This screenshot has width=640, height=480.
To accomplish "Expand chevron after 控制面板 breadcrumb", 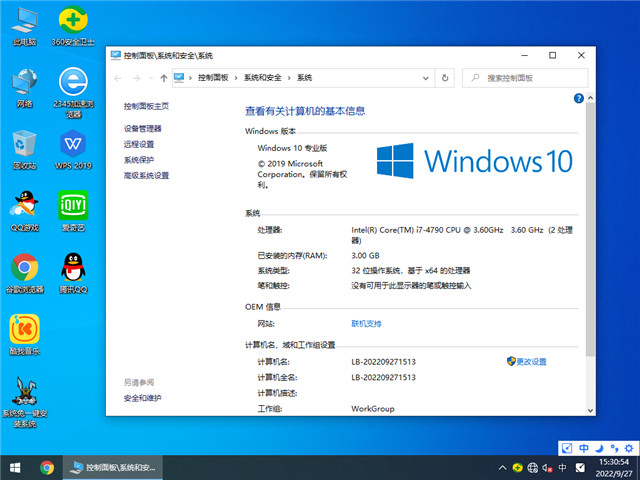I will (236, 78).
